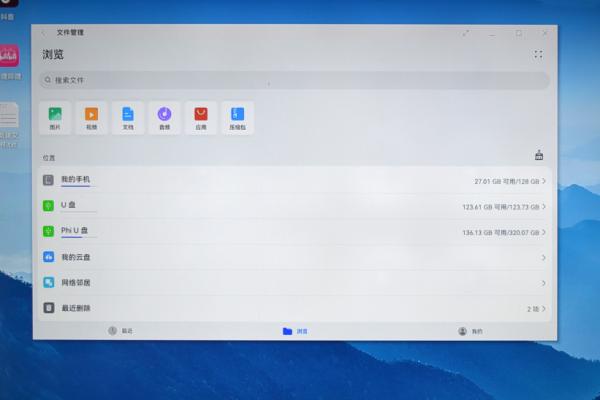This screenshot has height=400, width=600.
Task: Click the pink desktop app icon
Action: coord(8,56)
